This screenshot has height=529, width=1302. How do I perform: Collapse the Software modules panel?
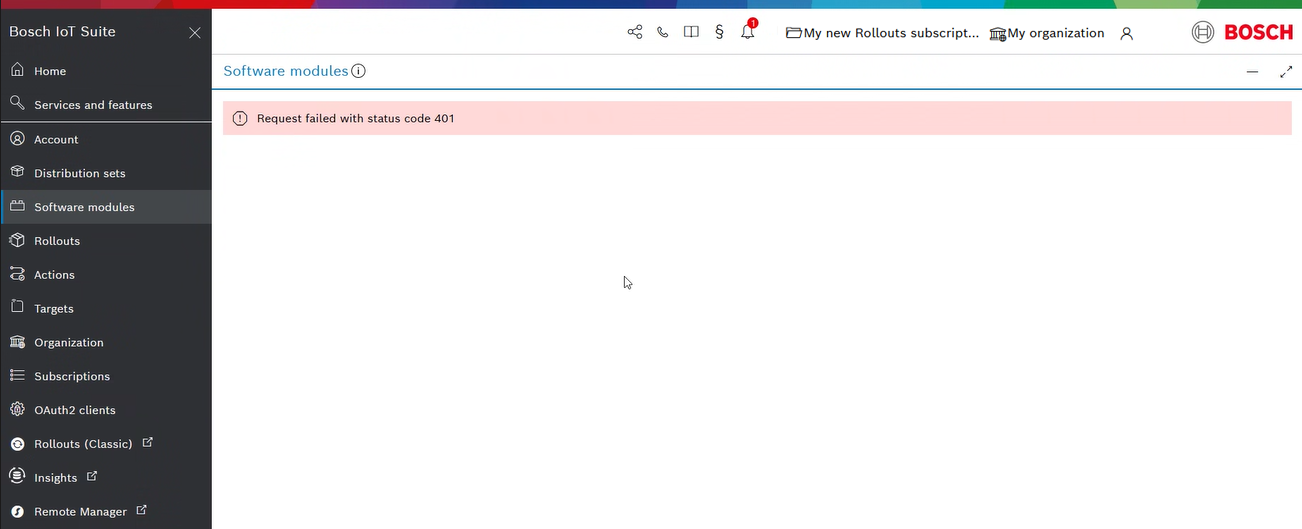pos(1252,72)
